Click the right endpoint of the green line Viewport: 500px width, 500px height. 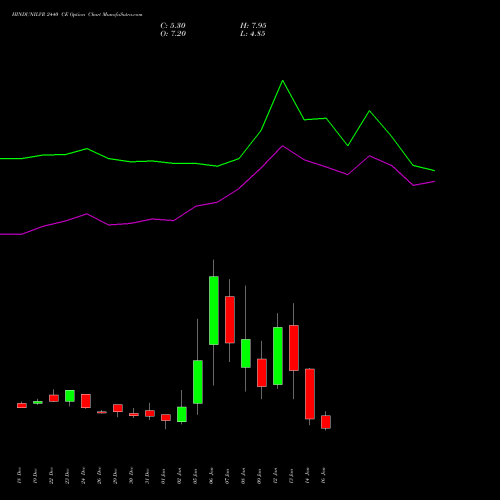coord(434,171)
